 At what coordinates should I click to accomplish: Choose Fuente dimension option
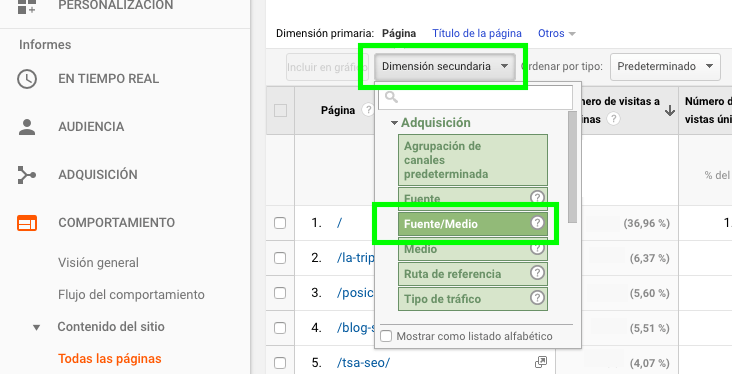(472, 196)
